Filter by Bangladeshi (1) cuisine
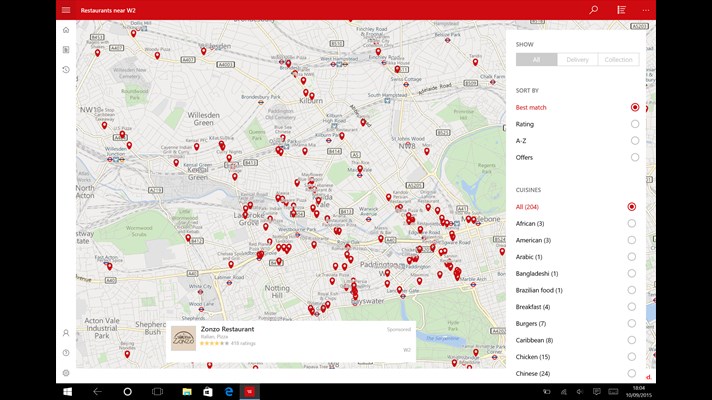712x400 pixels. coord(576,273)
